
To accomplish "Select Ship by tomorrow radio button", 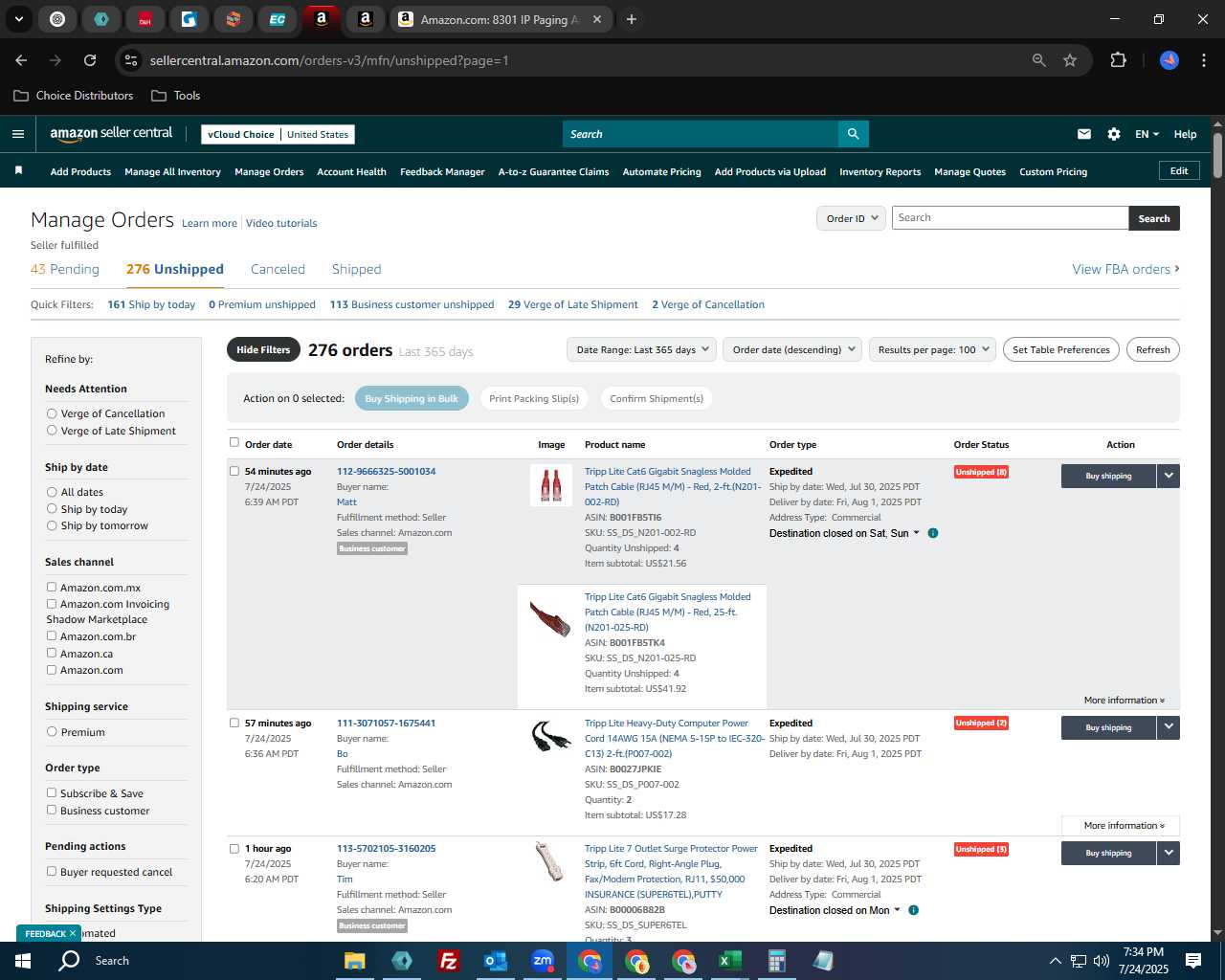I will (x=52, y=525).
